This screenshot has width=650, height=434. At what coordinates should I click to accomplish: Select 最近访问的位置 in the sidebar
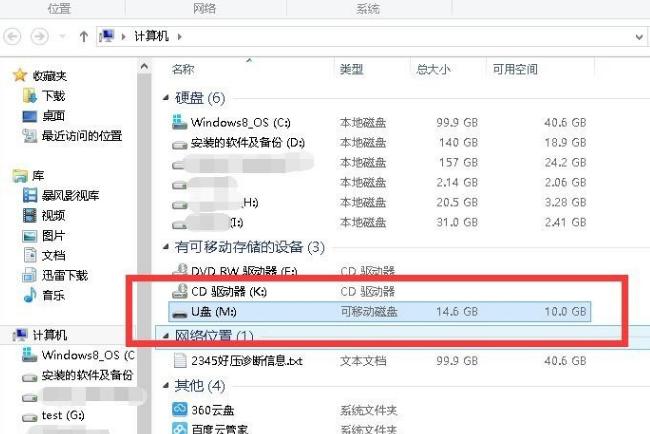(x=81, y=136)
